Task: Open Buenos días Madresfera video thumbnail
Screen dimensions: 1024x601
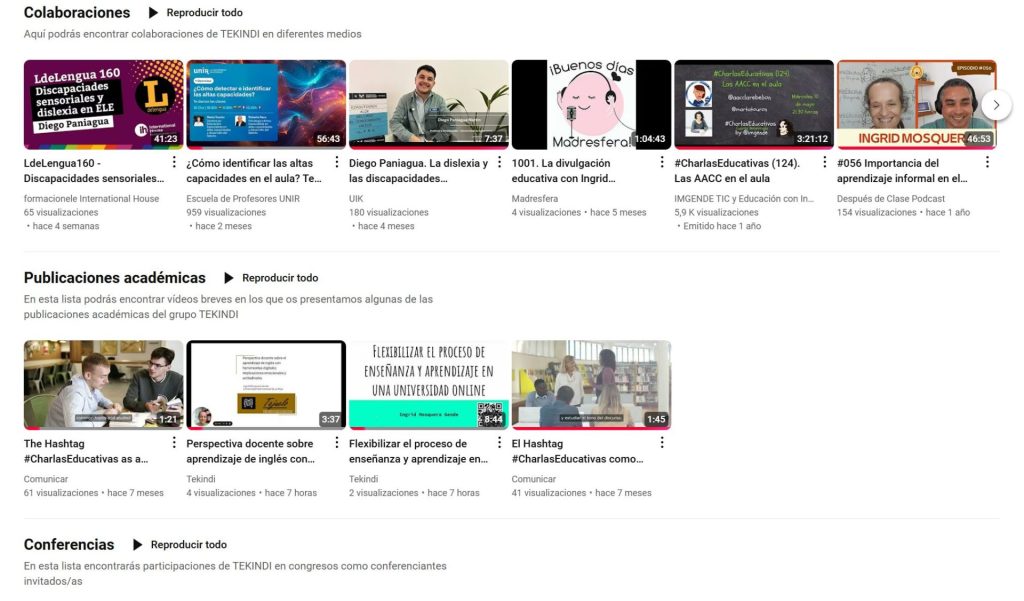Action: tap(590, 104)
